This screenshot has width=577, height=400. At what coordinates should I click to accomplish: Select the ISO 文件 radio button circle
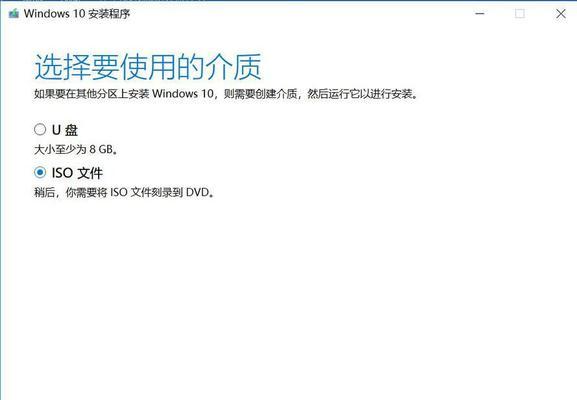click(40, 172)
